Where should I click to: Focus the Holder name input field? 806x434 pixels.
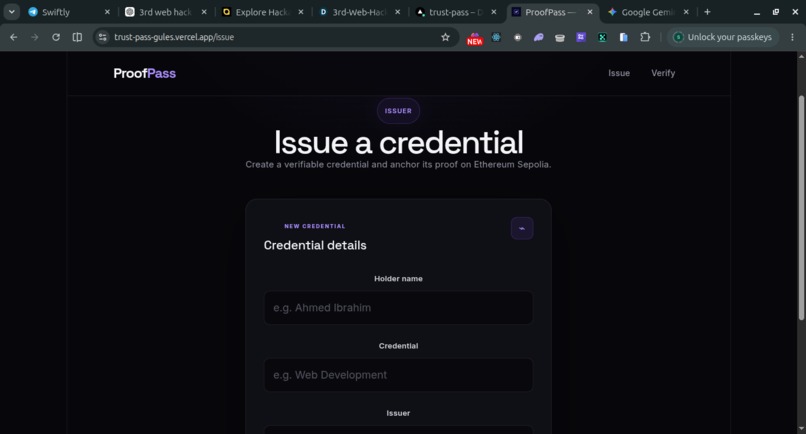(x=398, y=308)
